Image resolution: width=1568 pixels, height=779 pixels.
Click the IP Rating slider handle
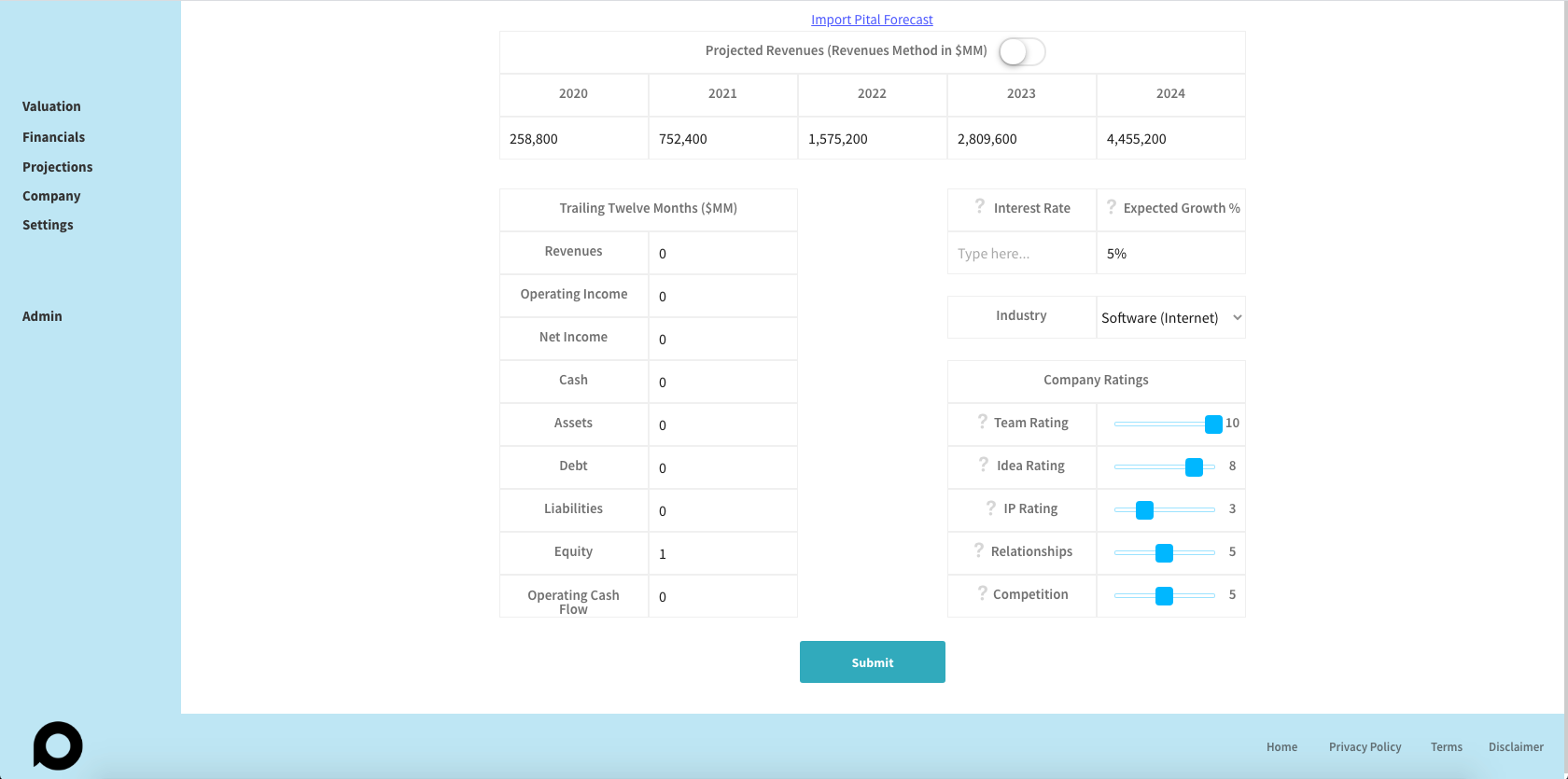[x=1144, y=510]
